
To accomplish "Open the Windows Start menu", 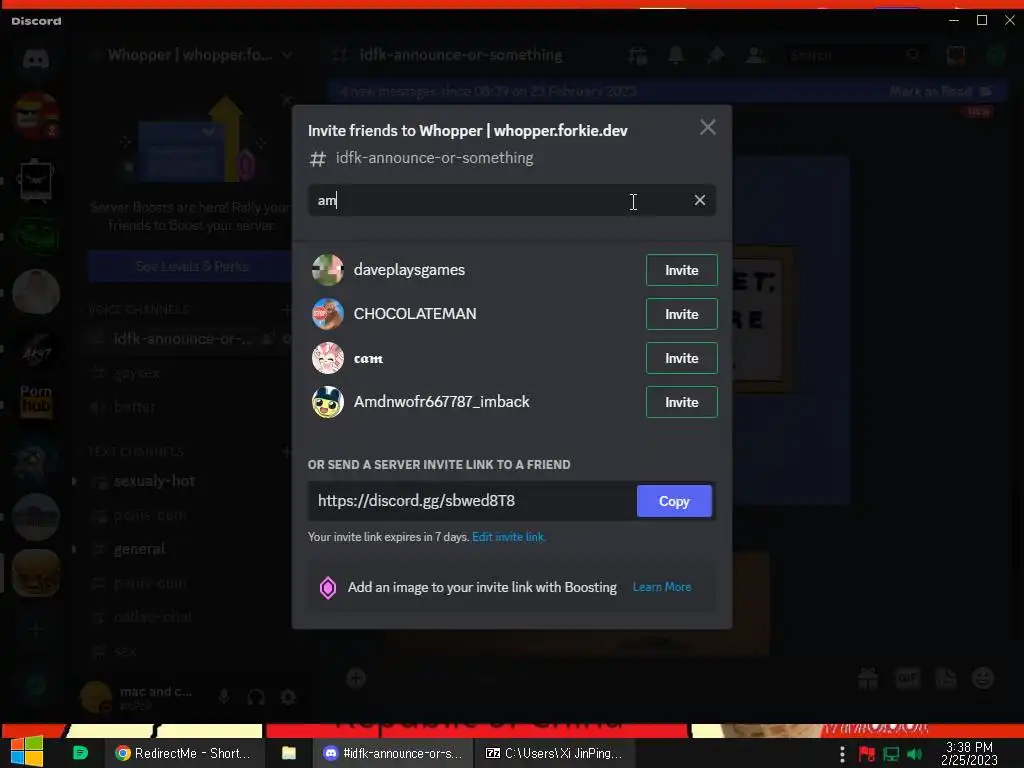I will (27, 752).
